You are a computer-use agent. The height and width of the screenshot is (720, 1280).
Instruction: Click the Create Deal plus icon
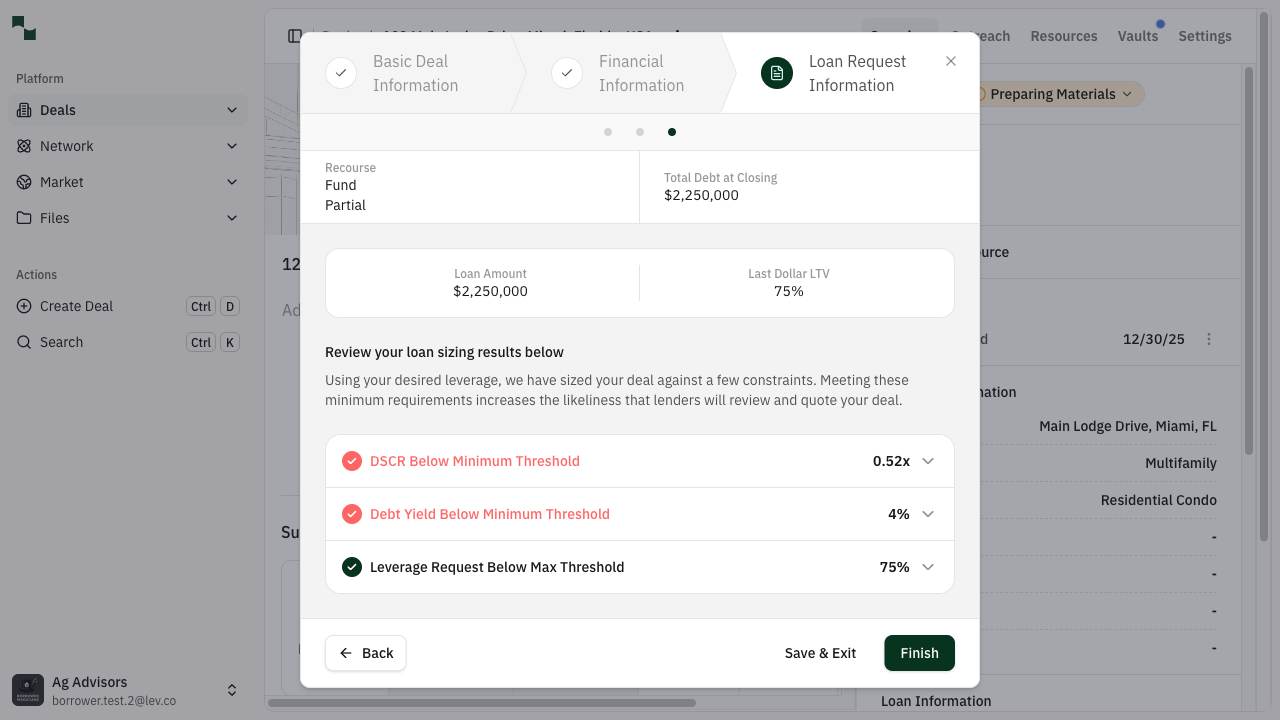(24, 306)
